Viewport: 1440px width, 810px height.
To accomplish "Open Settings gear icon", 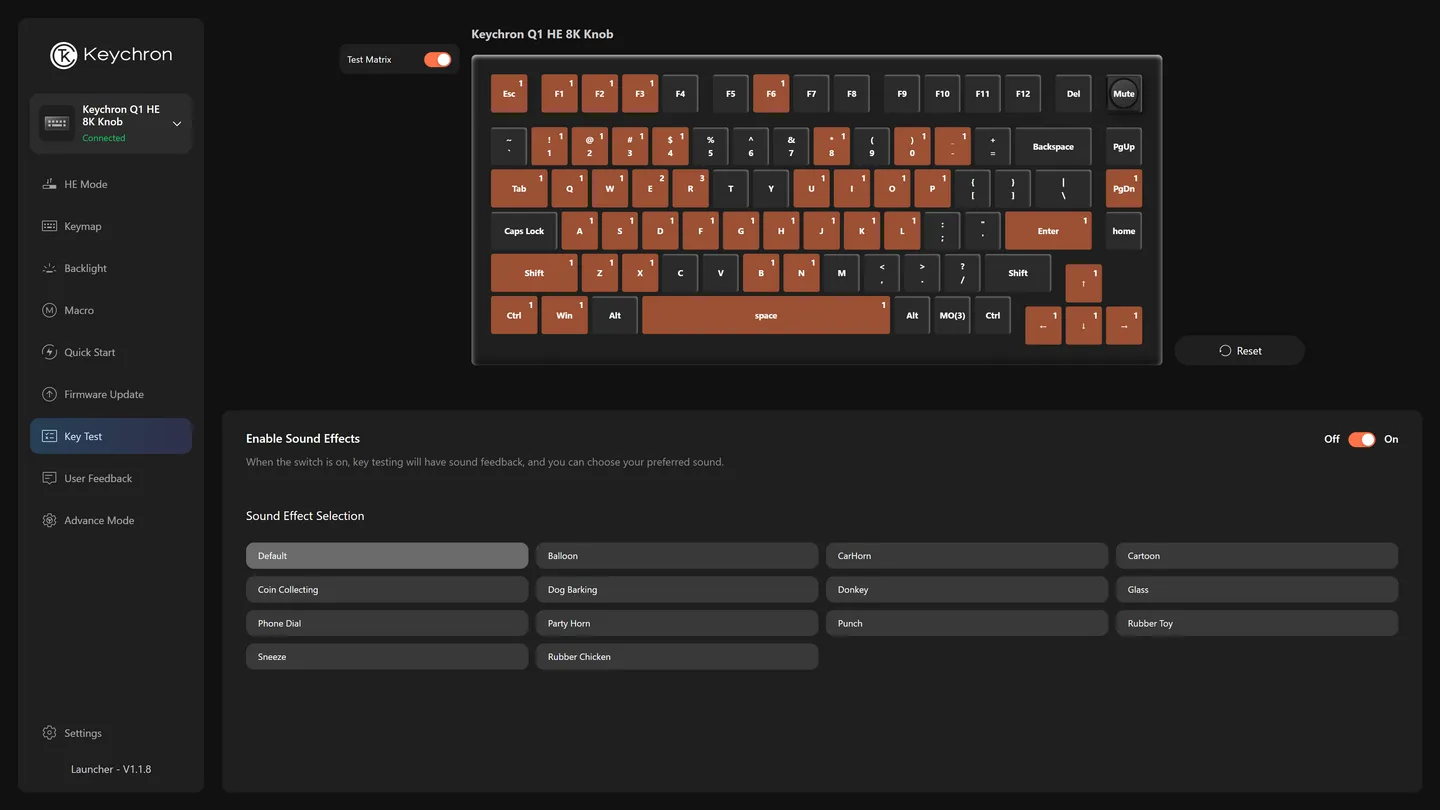I will click(x=49, y=733).
